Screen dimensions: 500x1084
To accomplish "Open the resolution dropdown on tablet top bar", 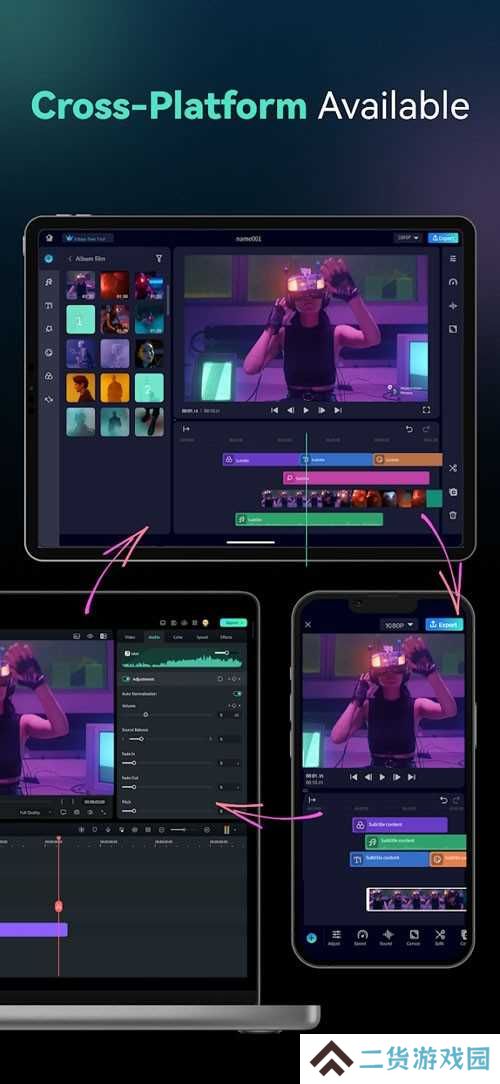I will [408, 238].
